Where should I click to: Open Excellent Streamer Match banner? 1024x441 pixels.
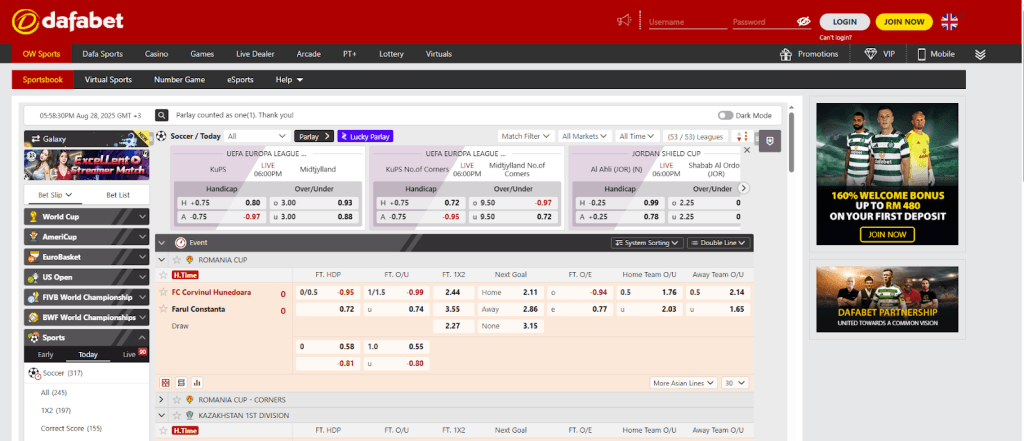pos(86,165)
